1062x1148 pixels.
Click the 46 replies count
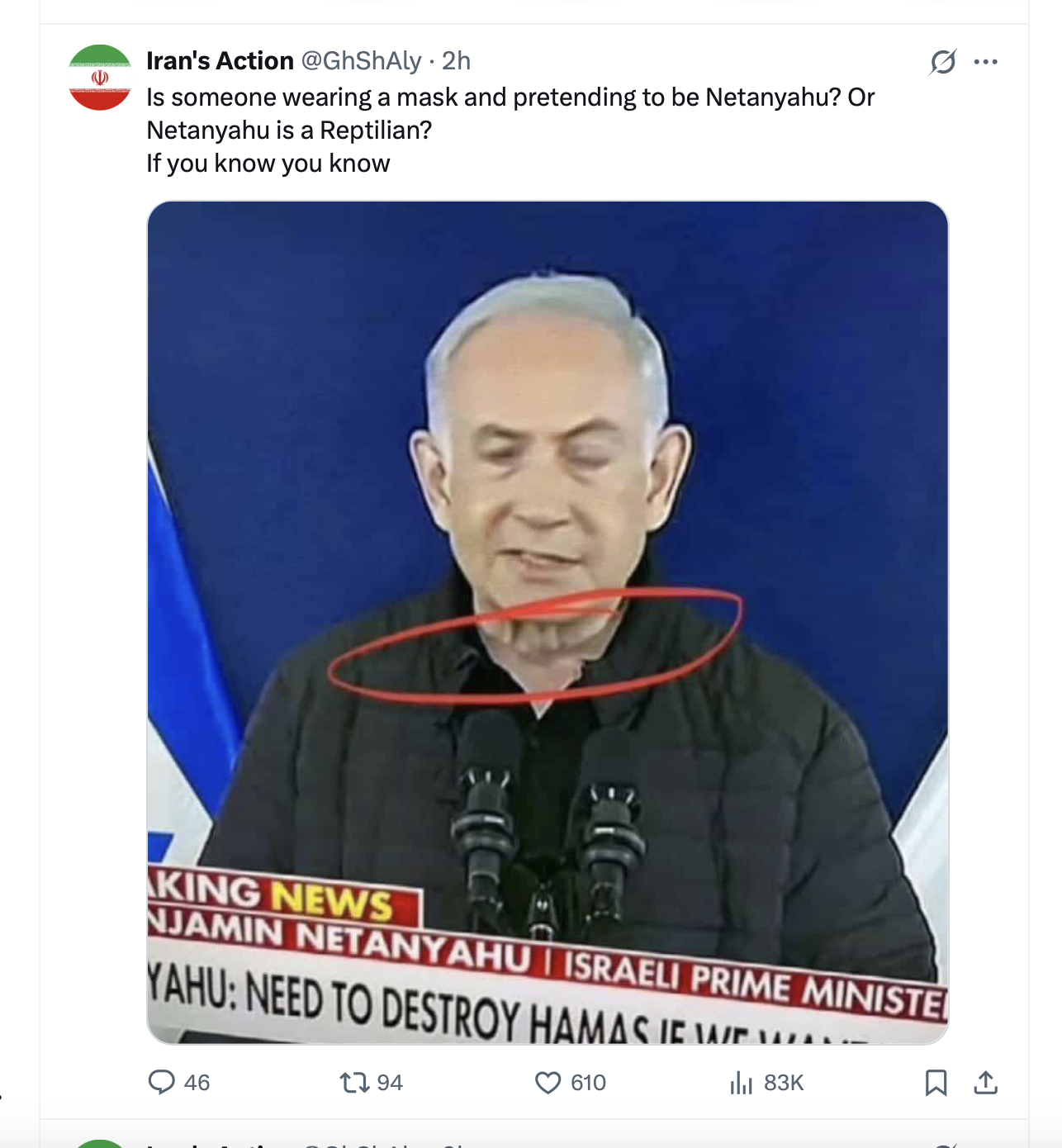[197, 1083]
